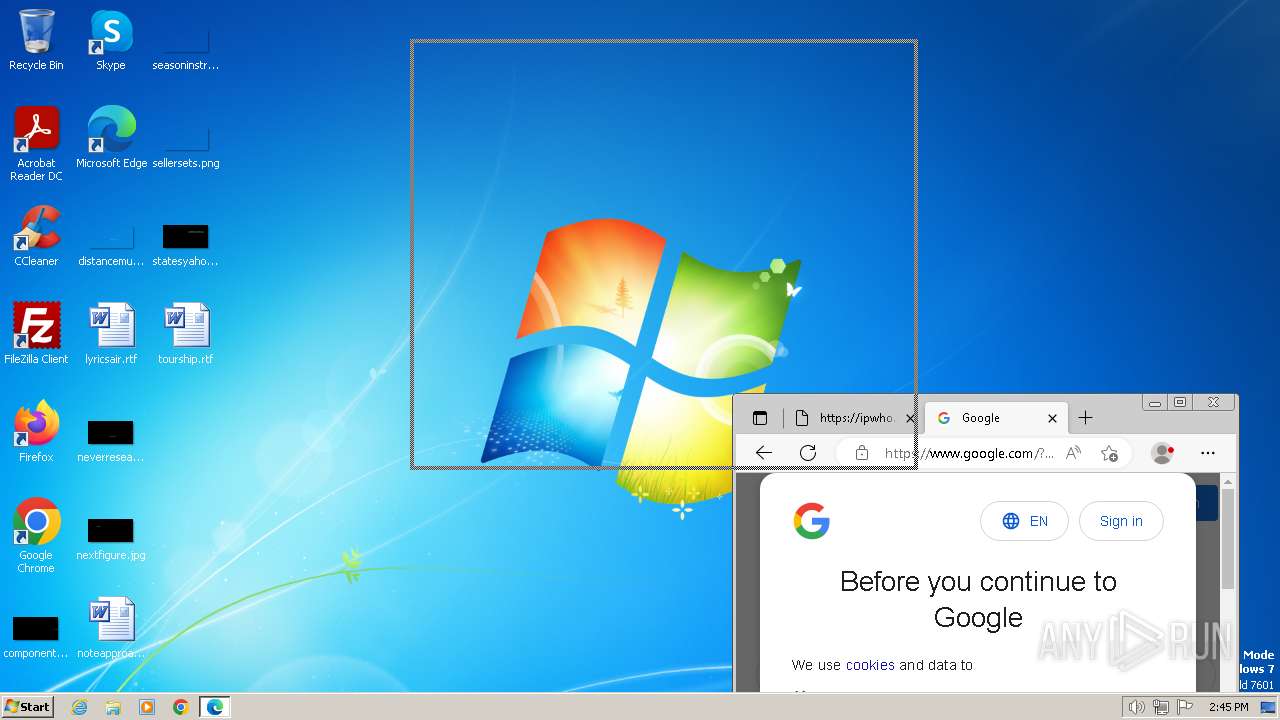Launch CCleaner from the desktop
1280x720 pixels.
click(x=36, y=236)
